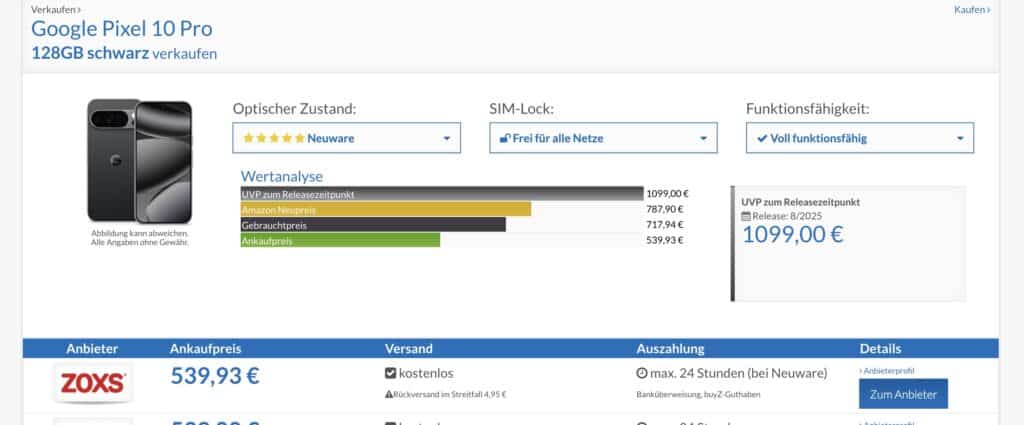Click the open lock icon in SIM-Lock dropdown
This screenshot has width=1024, height=425.
point(505,138)
